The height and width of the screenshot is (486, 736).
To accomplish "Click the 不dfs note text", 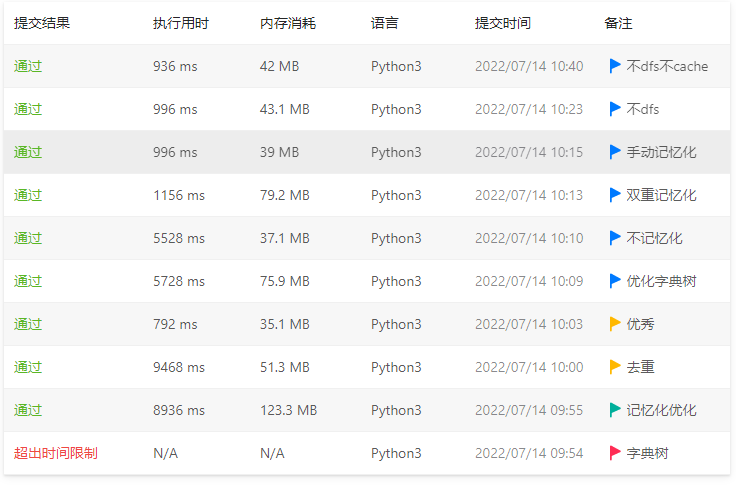I will click(x=643, y=109).
